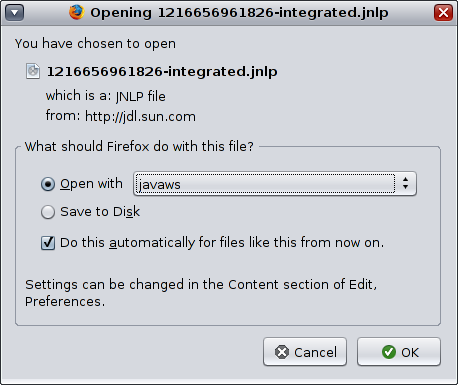Click the Firefox logo in title bar
Image resolution: width=458 pixels, height=385 pixels.
click(77, 12)
